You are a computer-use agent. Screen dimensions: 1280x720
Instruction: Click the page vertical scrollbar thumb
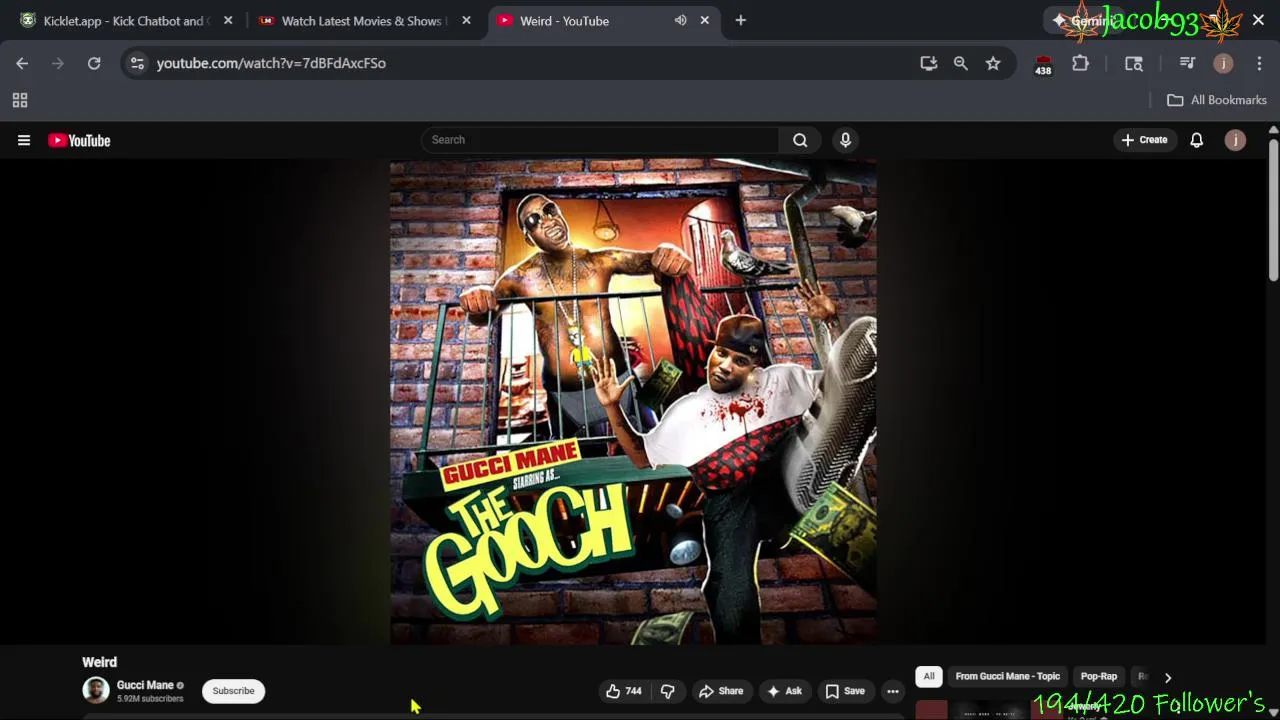pyautogui.click(x=1273, y=210)
